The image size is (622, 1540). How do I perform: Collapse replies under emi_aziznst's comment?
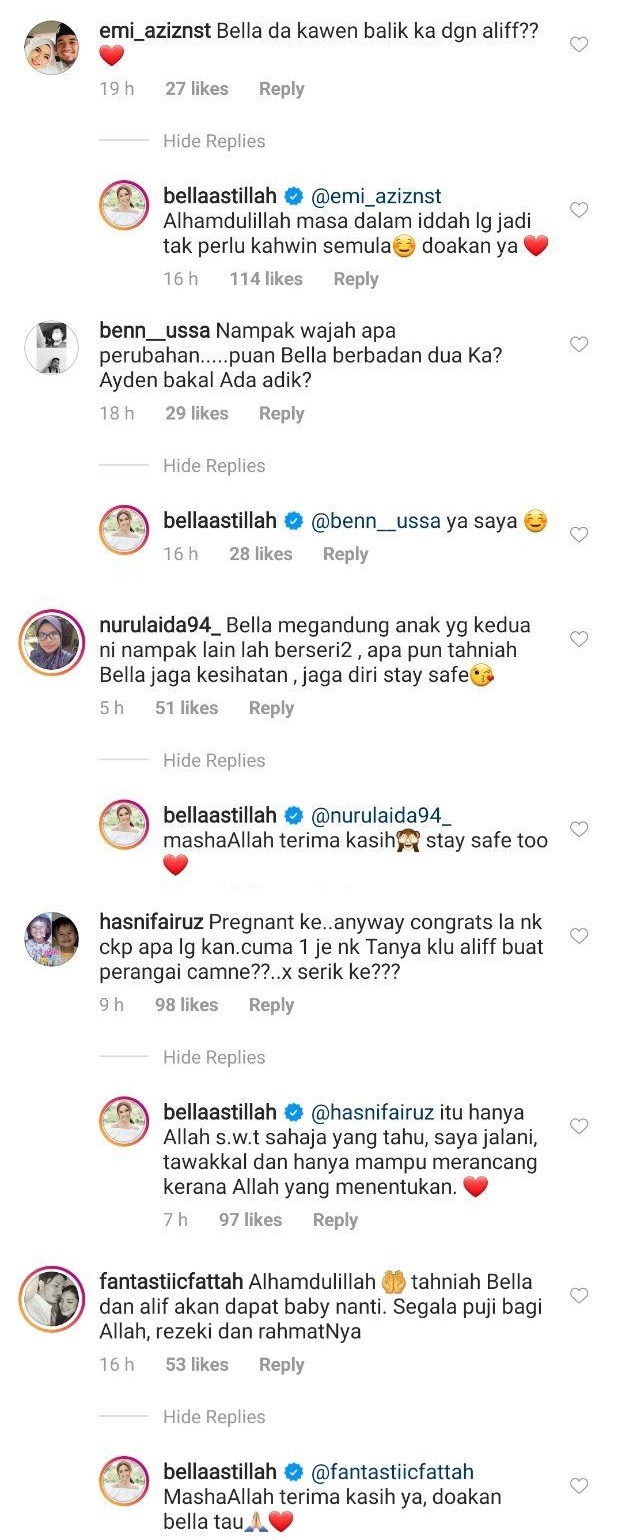coord(214,141)
